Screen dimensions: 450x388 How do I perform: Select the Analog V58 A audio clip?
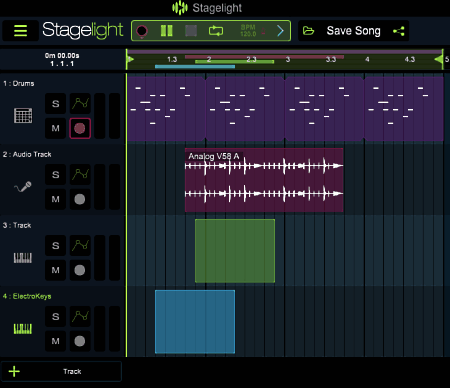pos(264,180)
